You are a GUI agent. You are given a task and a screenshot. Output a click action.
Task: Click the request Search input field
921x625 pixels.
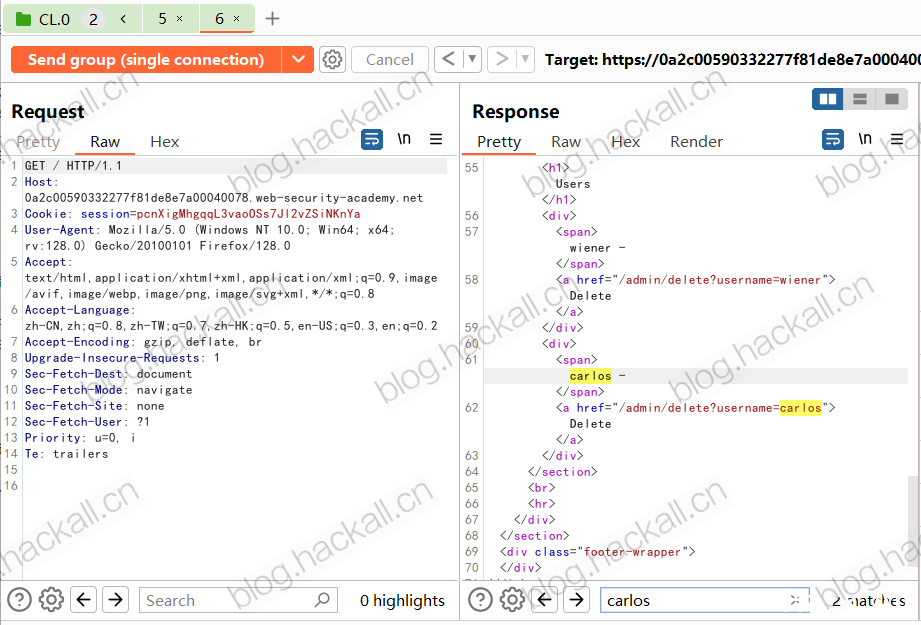pyautogui.click(x=238, y=600)
